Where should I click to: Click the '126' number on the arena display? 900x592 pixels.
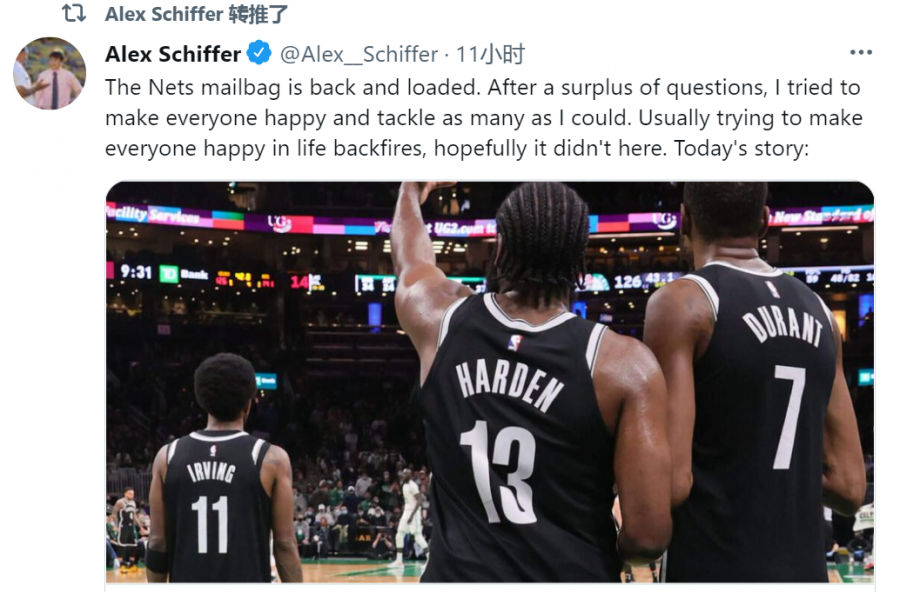(x=627, y=281)
